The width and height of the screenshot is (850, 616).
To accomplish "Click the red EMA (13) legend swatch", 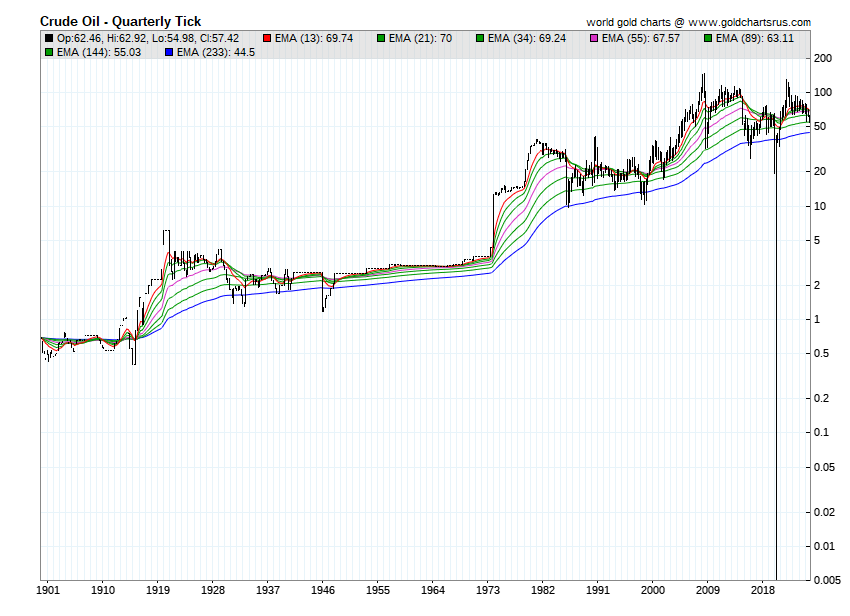I will pos(267,38).
